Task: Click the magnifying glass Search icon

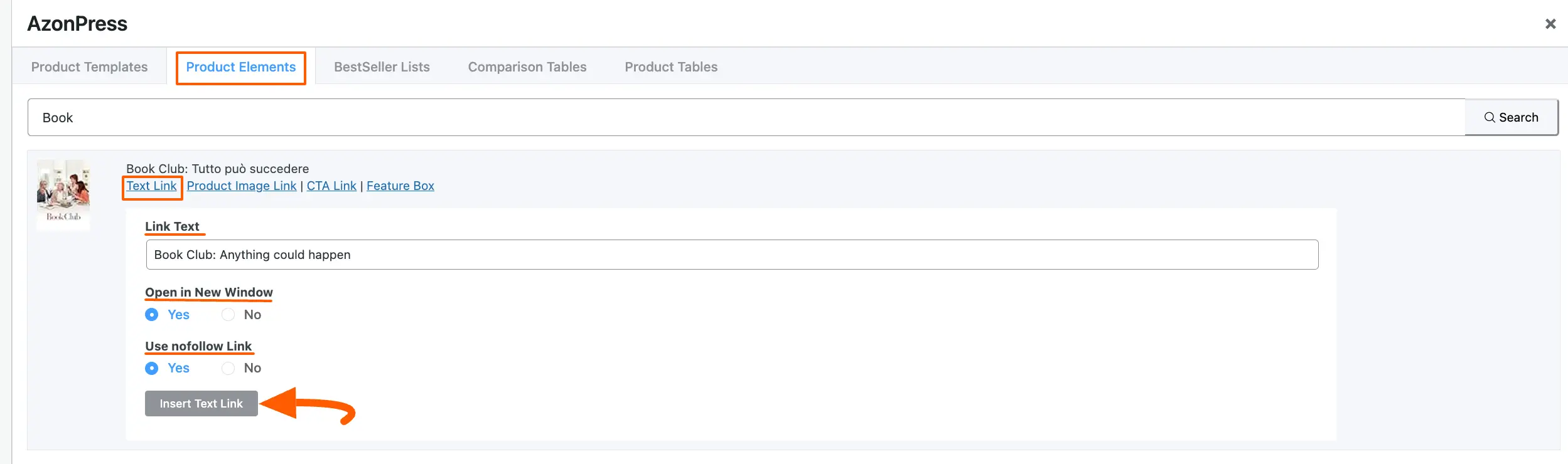Action: 1489,117
